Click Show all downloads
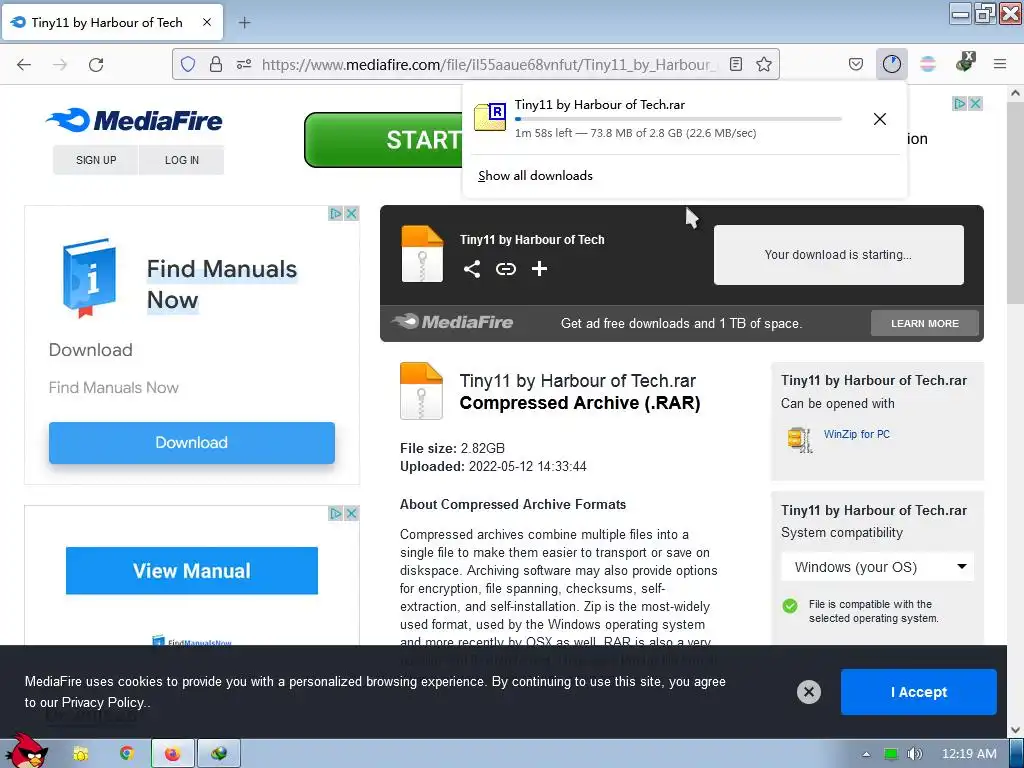The height and width of the screenshot is (768, 1024). point(535,176)
